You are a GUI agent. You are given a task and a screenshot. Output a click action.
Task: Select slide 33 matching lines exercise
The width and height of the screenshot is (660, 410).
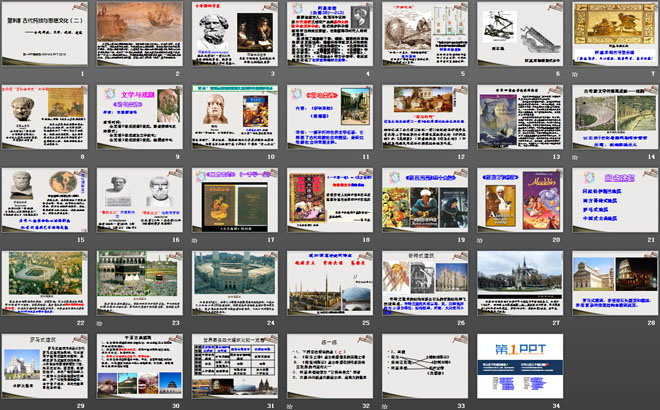pos(425,366)
